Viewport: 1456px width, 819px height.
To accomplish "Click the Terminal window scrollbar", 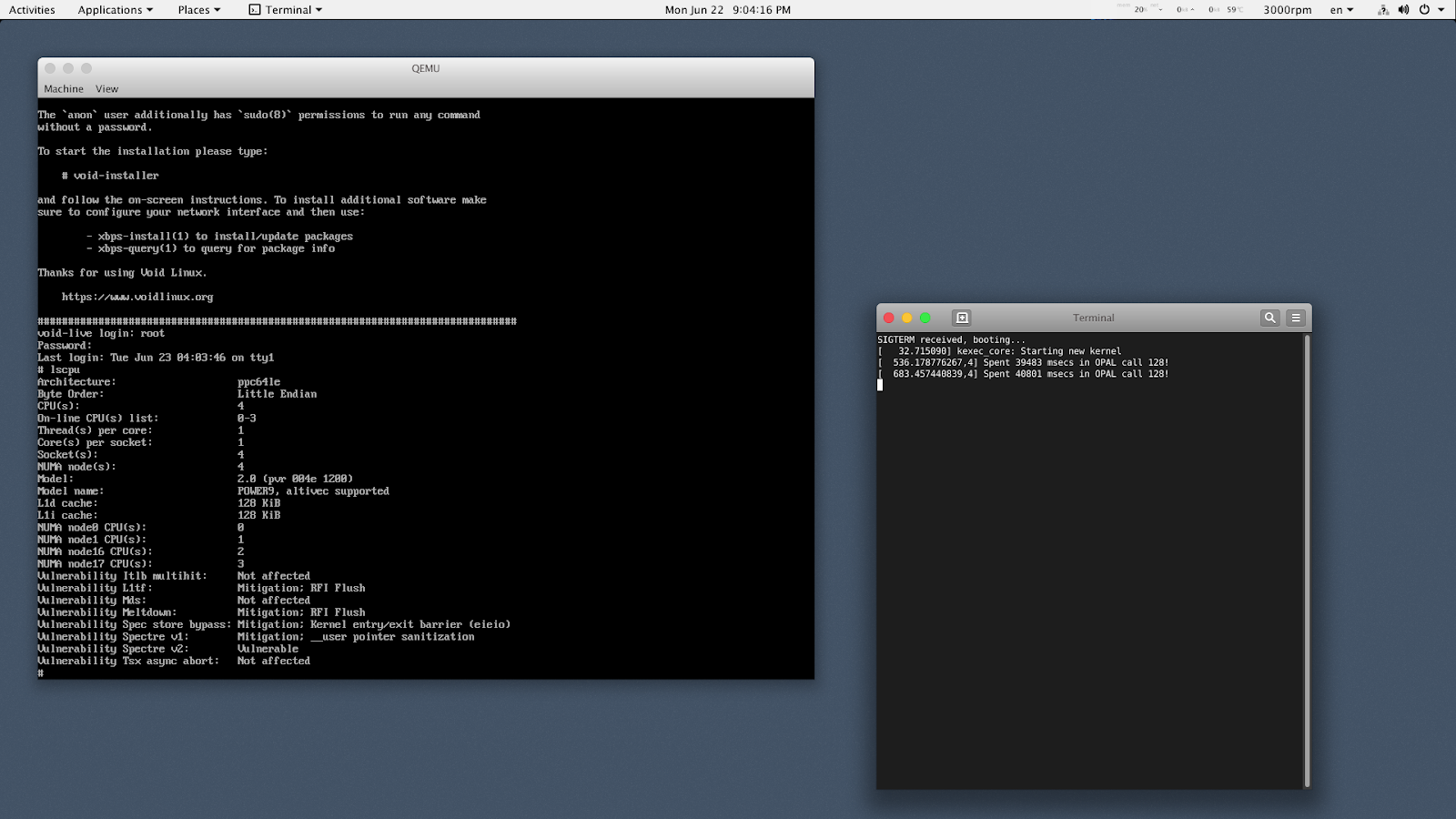I will click(x=1308, y=561).
